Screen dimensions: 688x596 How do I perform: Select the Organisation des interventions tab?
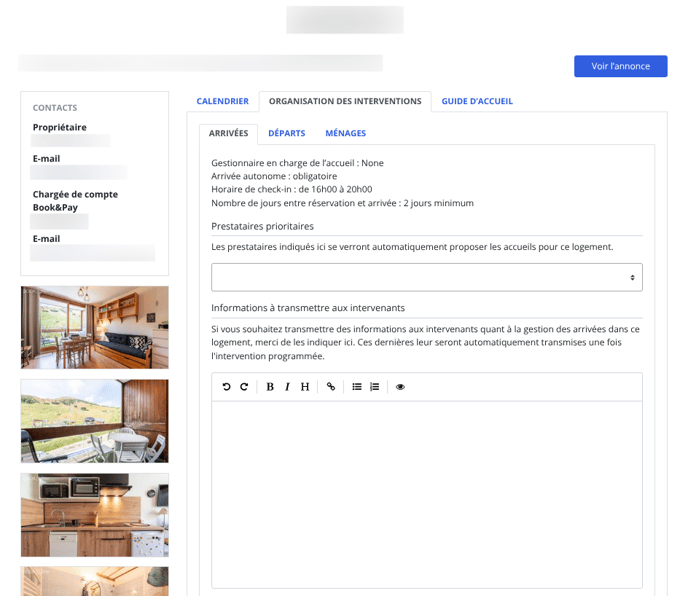tap(345, 101)
